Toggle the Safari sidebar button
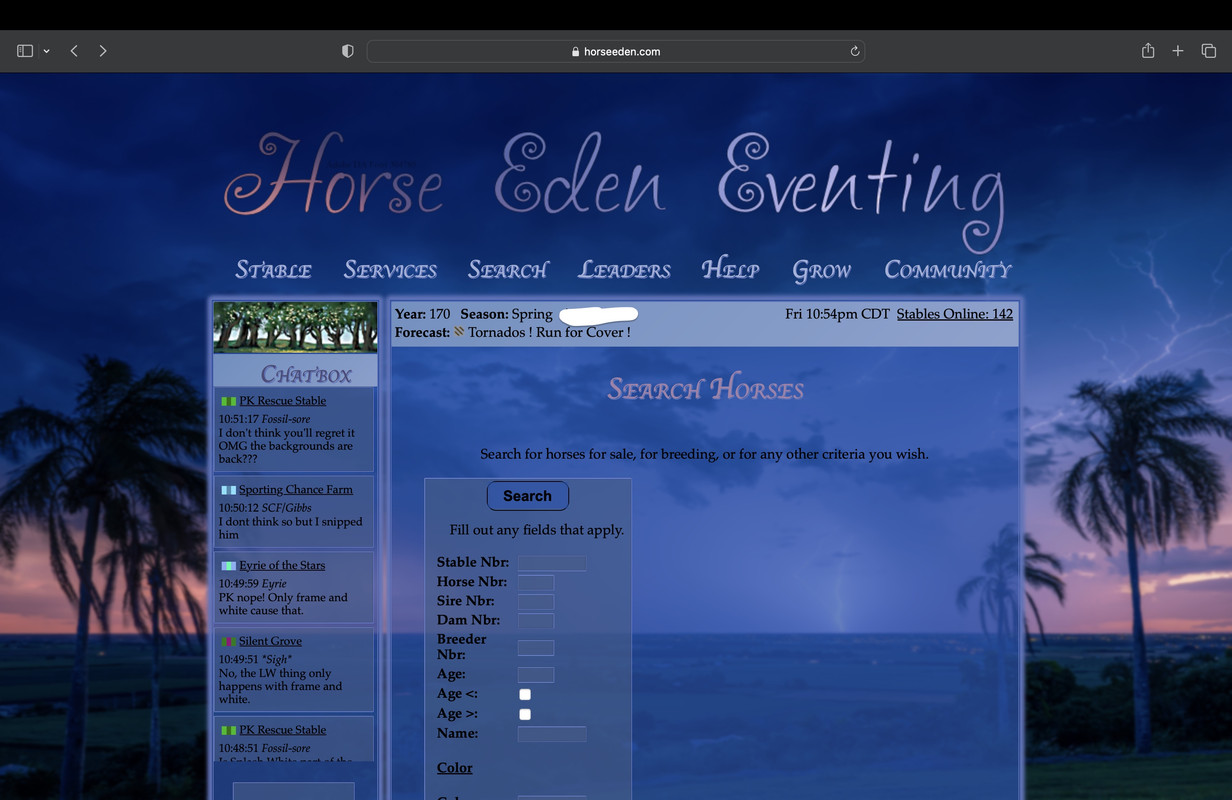Screen dimensions: 1232x800 25,51
